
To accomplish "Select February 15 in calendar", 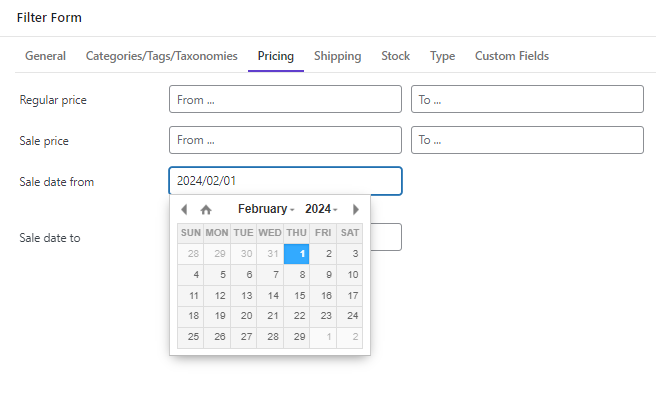I will [297, 296].
